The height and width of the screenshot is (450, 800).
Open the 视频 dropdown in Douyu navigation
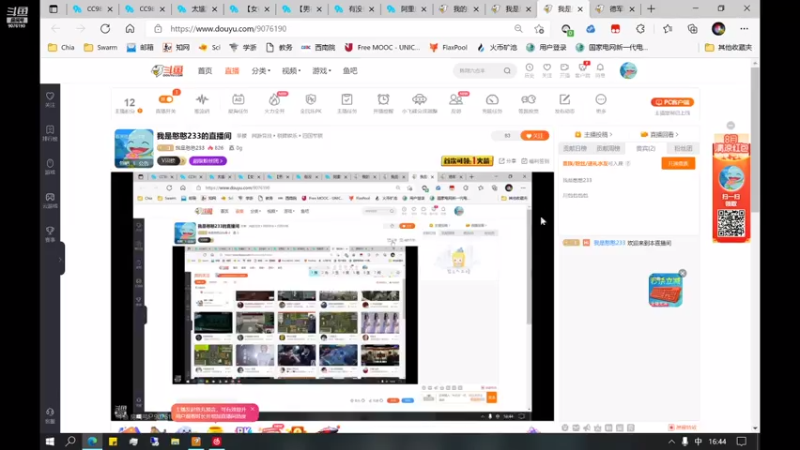(x=291, y=71)
